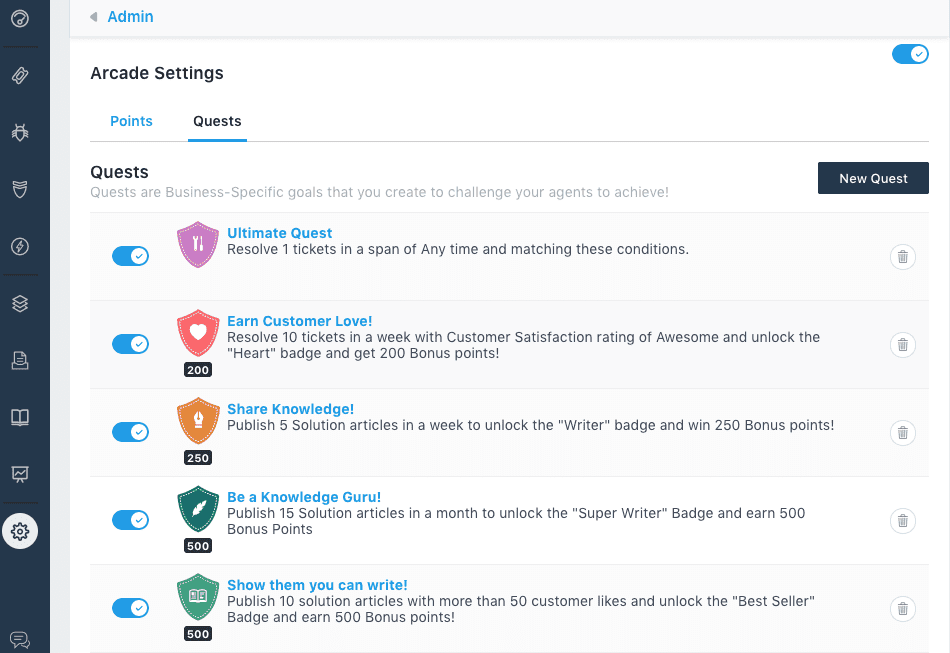Select the Quests tab
The image size is (950, 653).
pyautogui.click(x=217, y=120)
